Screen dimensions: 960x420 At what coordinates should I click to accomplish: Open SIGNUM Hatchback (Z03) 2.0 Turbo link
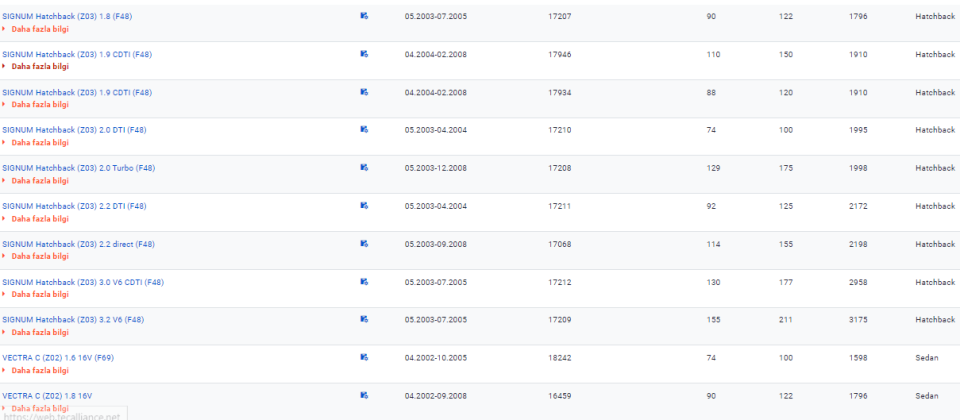coord(79,168)
